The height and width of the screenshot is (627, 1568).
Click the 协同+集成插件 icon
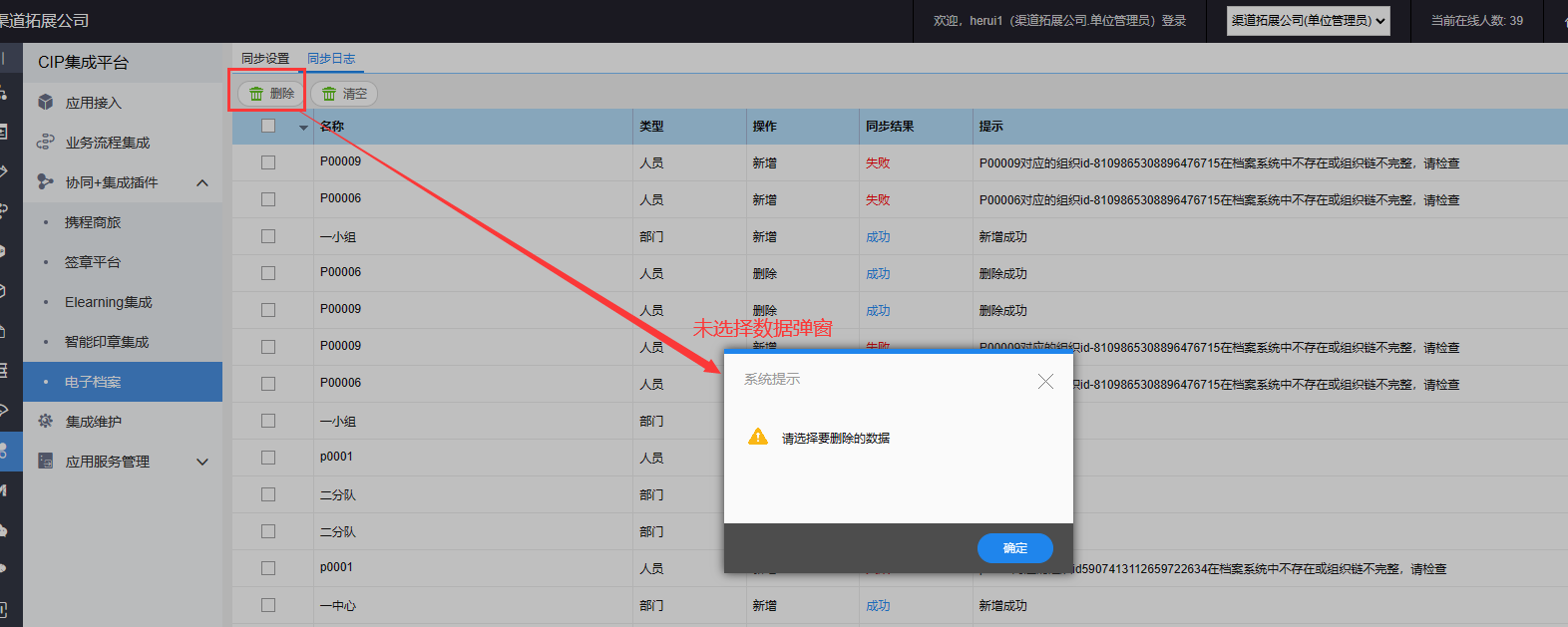point(45,182)
